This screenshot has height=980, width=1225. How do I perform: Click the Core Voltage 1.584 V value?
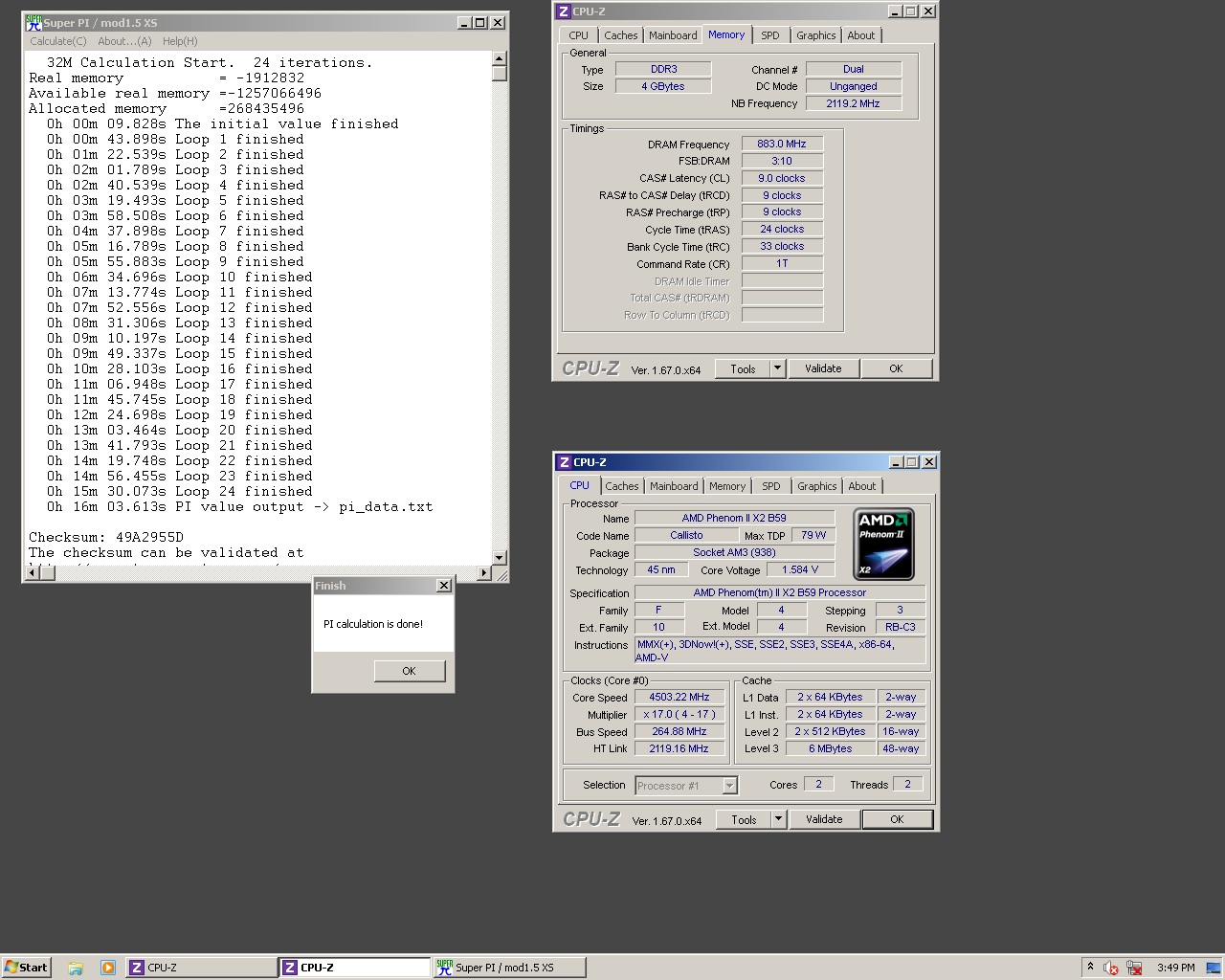click(800, 569)
